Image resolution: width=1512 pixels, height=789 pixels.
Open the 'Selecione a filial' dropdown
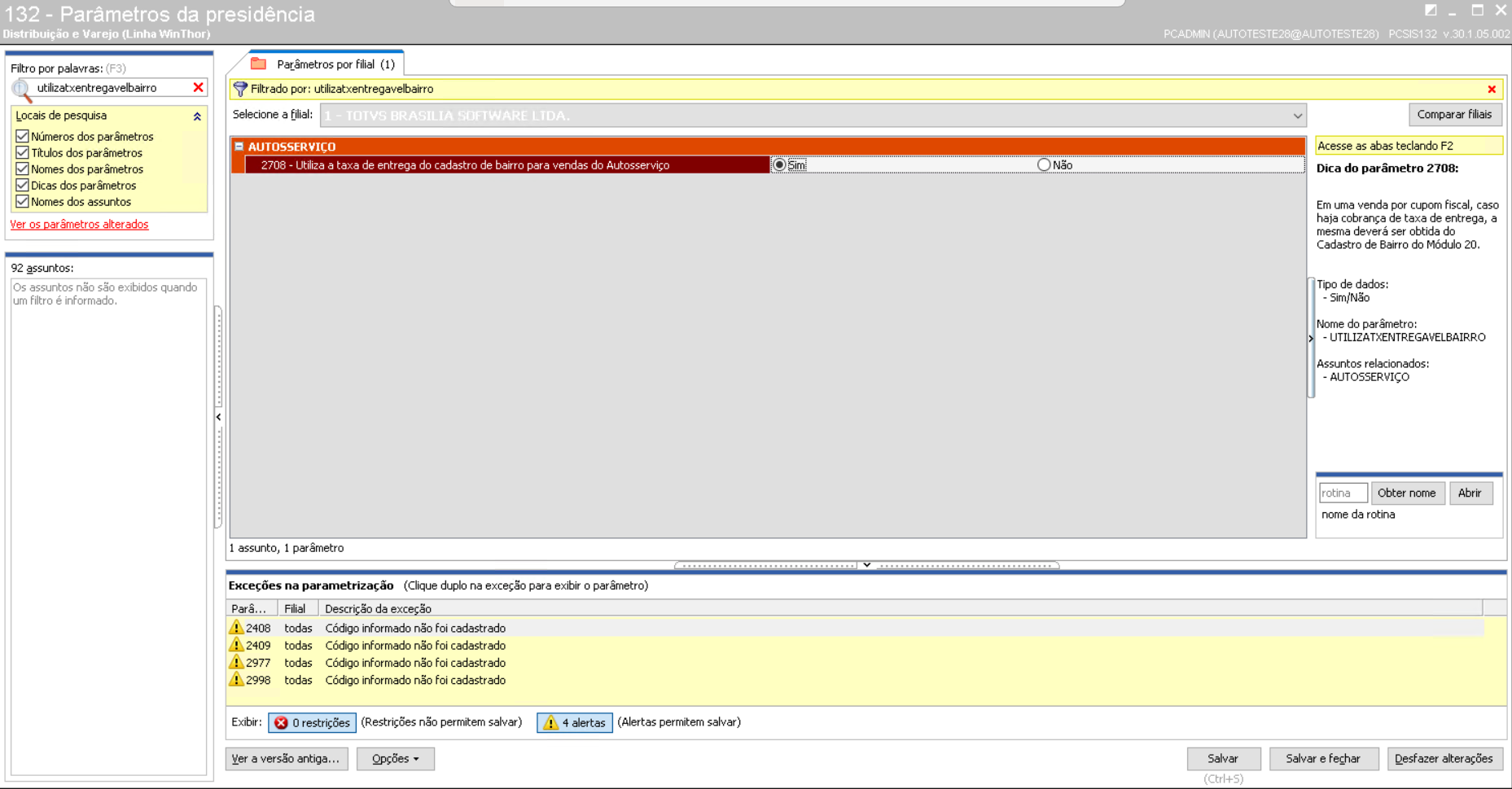tap(1297, 116)
